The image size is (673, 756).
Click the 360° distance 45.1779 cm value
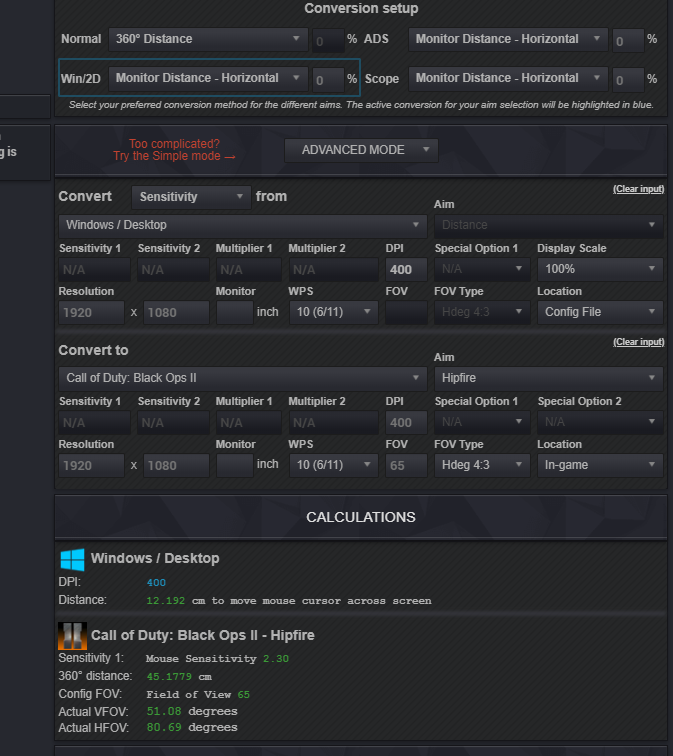coord(179,676)
